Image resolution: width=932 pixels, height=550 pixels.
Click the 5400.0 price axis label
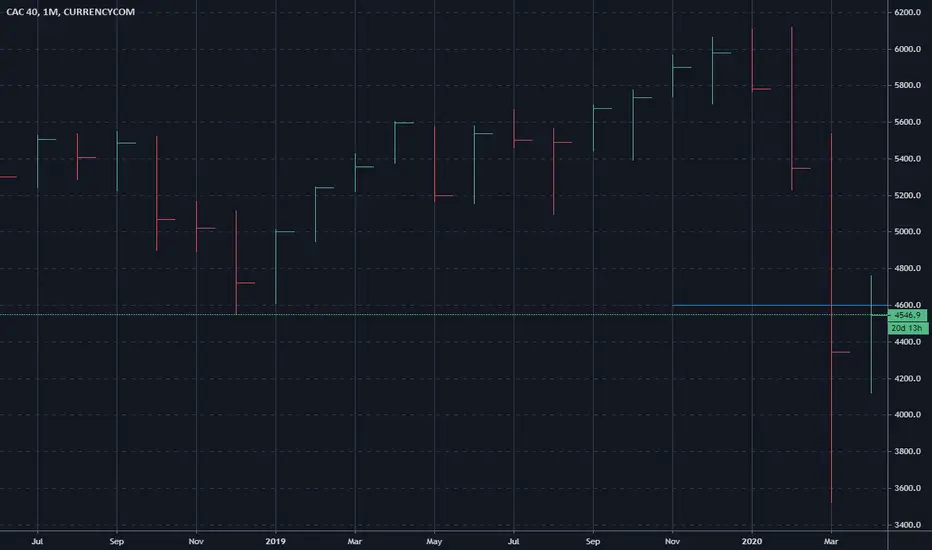907,159
